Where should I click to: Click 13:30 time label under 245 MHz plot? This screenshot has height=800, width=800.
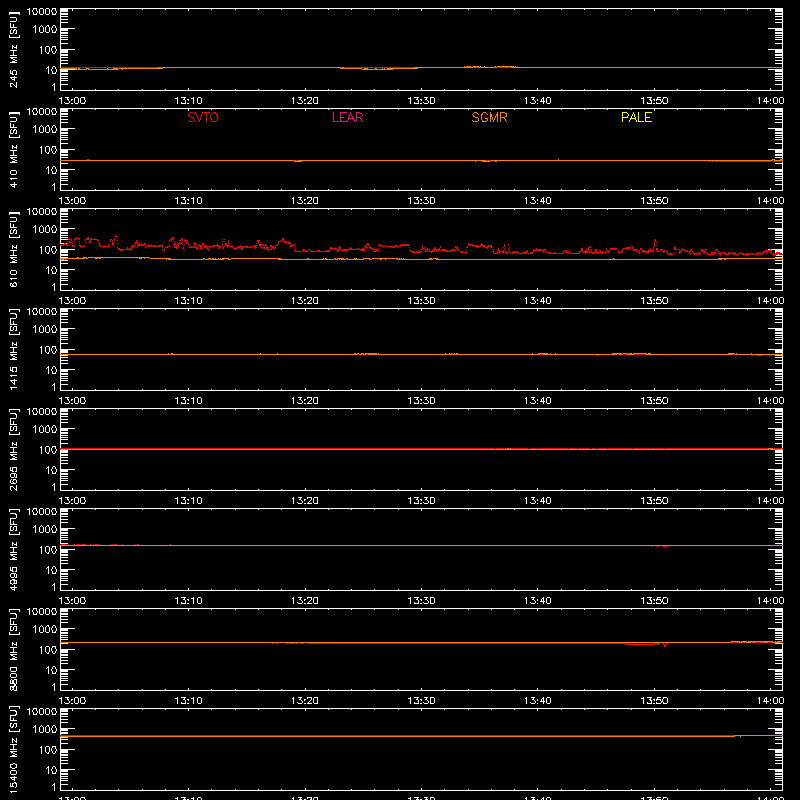[x=421, y=101]
